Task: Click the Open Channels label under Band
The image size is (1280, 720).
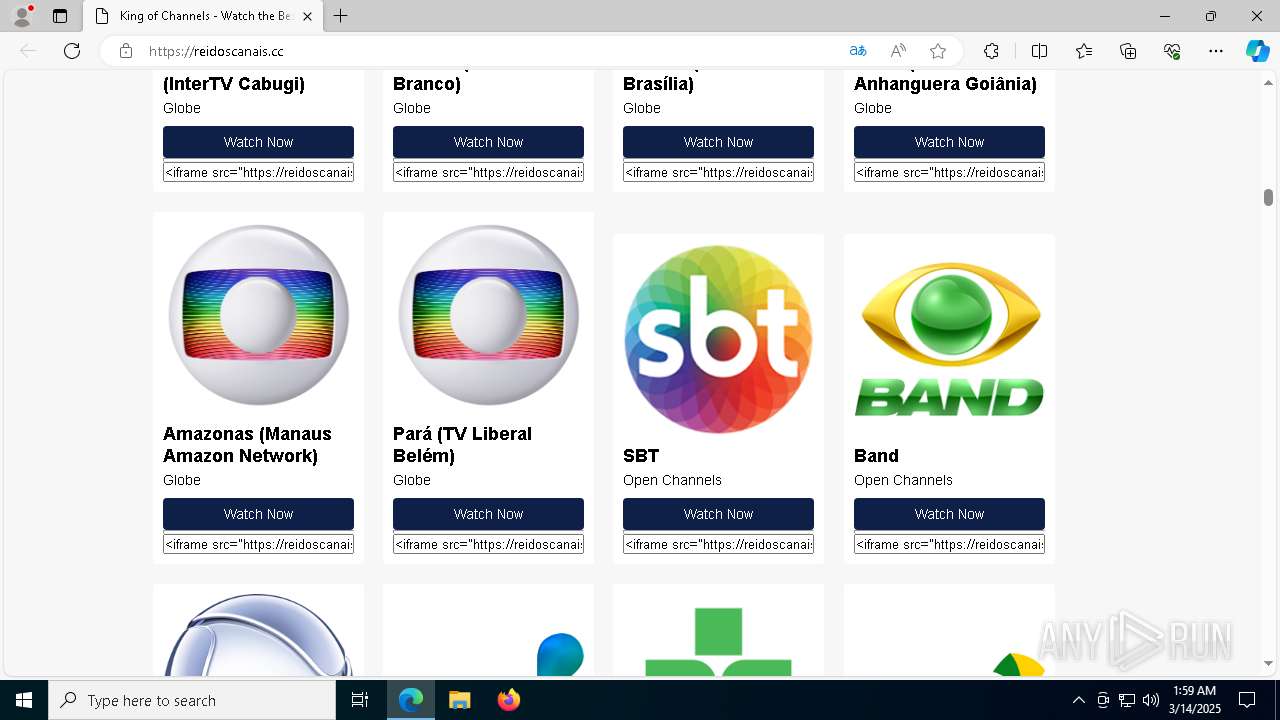Action: tap(903, 480)
